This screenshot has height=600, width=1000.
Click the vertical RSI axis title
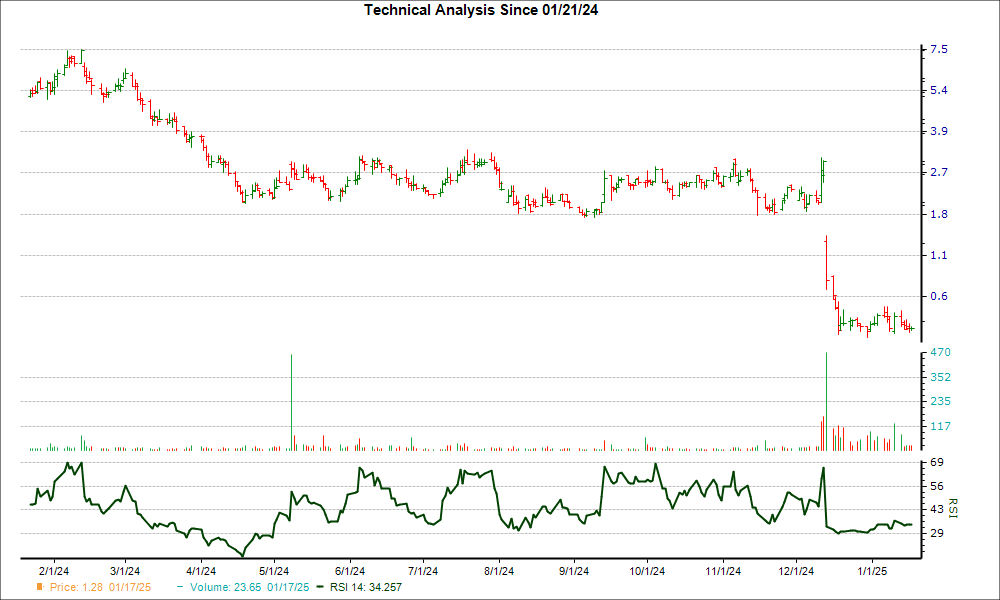pyautogui.click(x=953, y=508)
